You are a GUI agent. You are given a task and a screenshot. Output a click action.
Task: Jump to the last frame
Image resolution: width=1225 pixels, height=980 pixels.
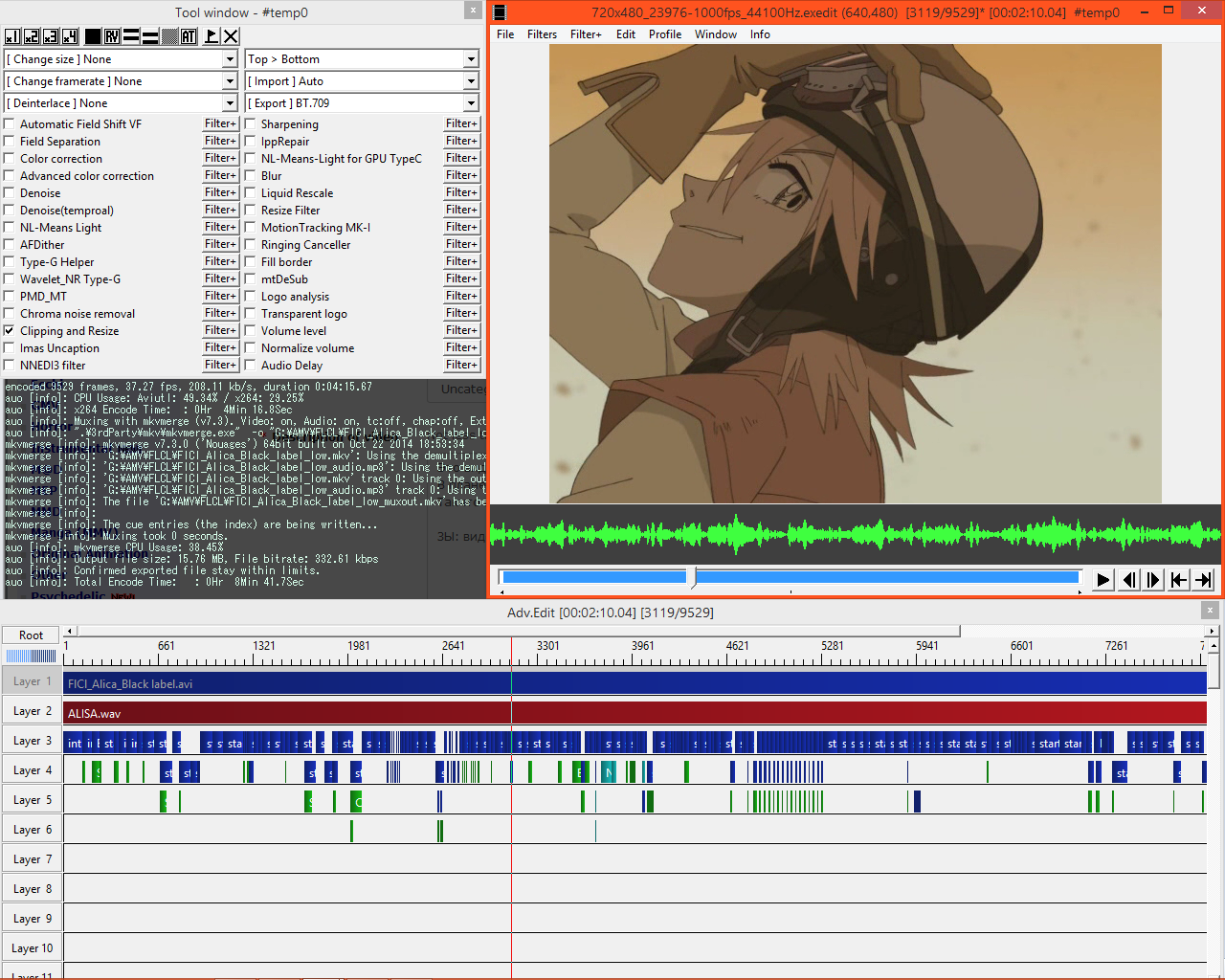point(1204,579)
